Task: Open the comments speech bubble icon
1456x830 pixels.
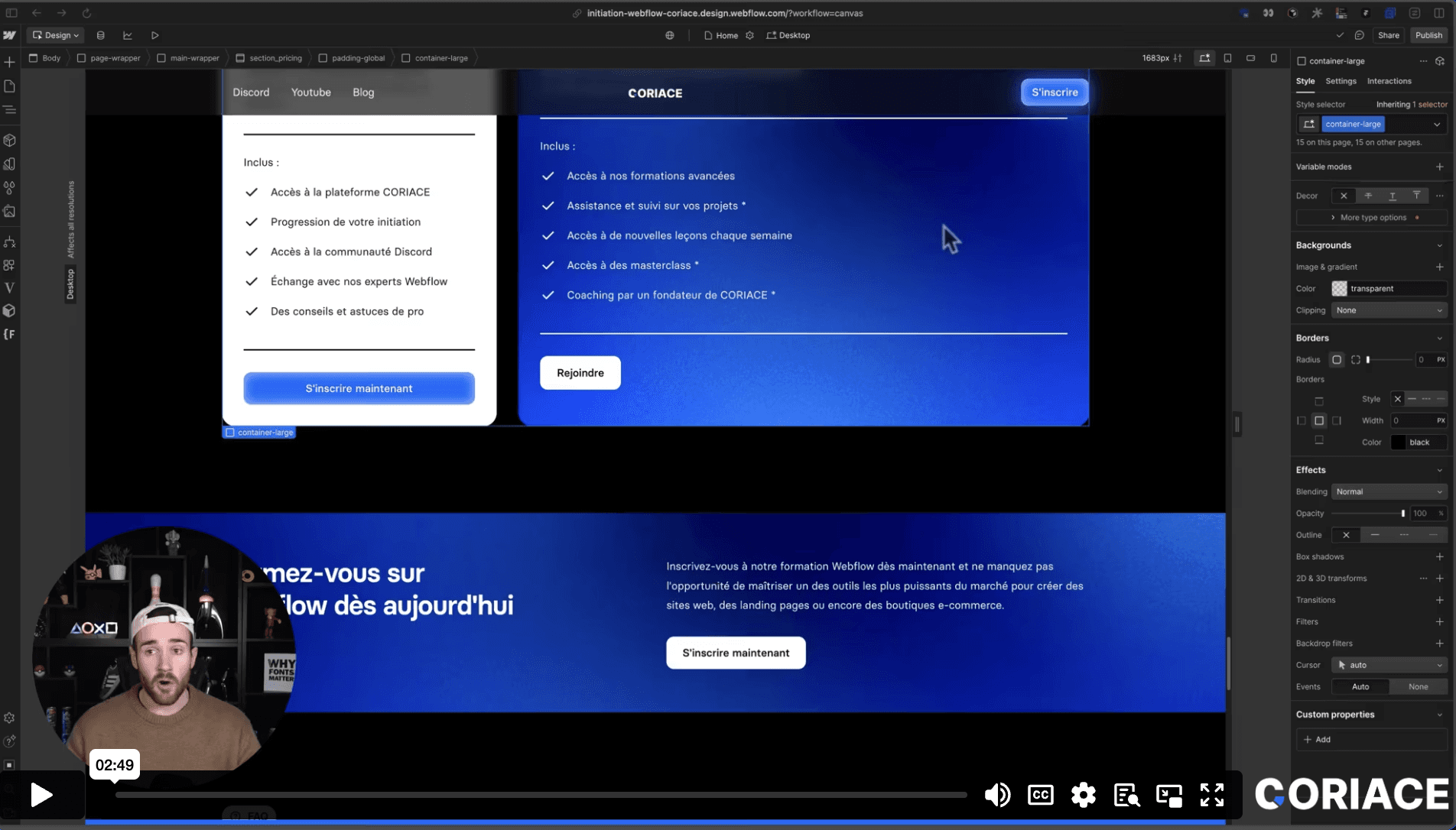Action: tap(1359, 35)
